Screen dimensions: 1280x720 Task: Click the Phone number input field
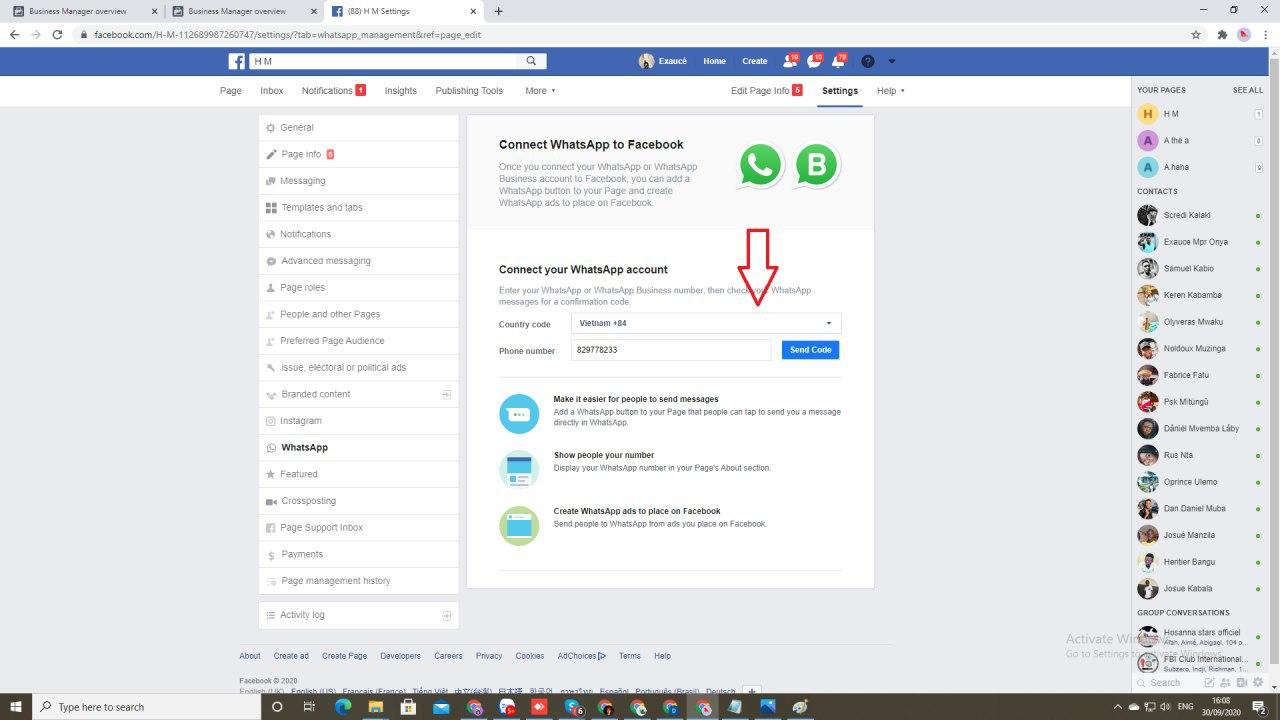pos(671,350)
